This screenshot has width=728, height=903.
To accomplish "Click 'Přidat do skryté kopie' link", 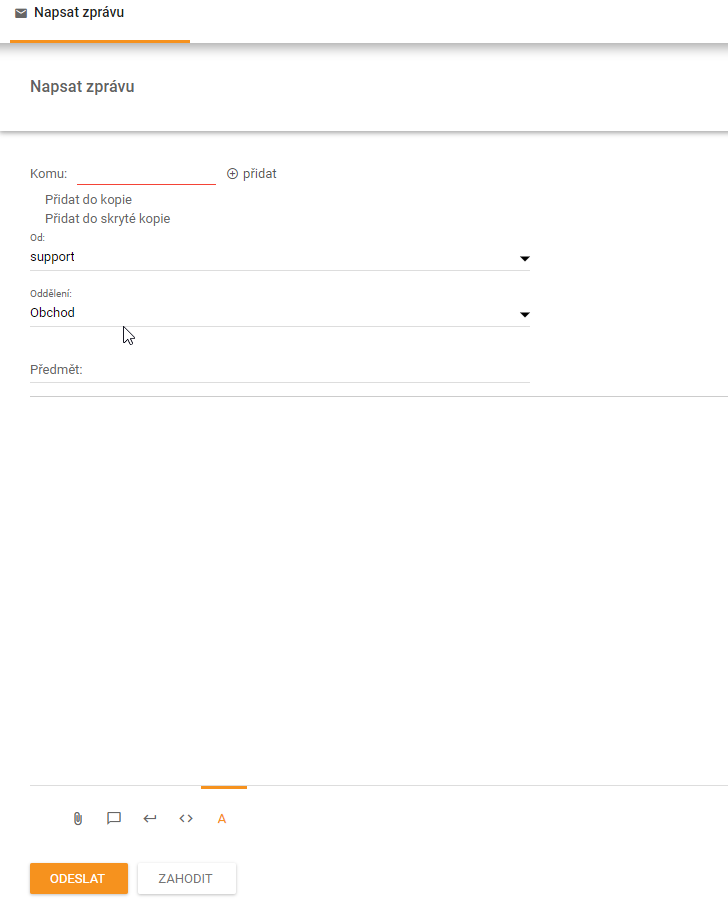I will coord(108,219).
